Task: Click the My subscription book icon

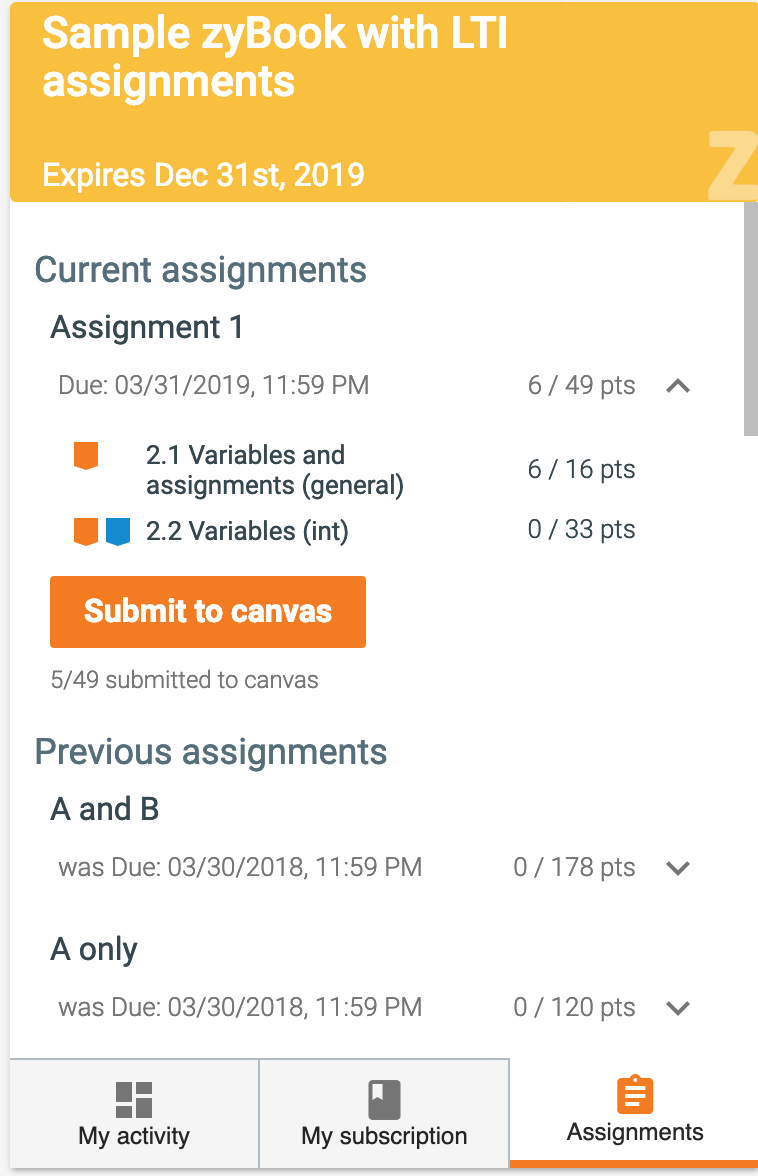Action: click(x=384, y=1099)
